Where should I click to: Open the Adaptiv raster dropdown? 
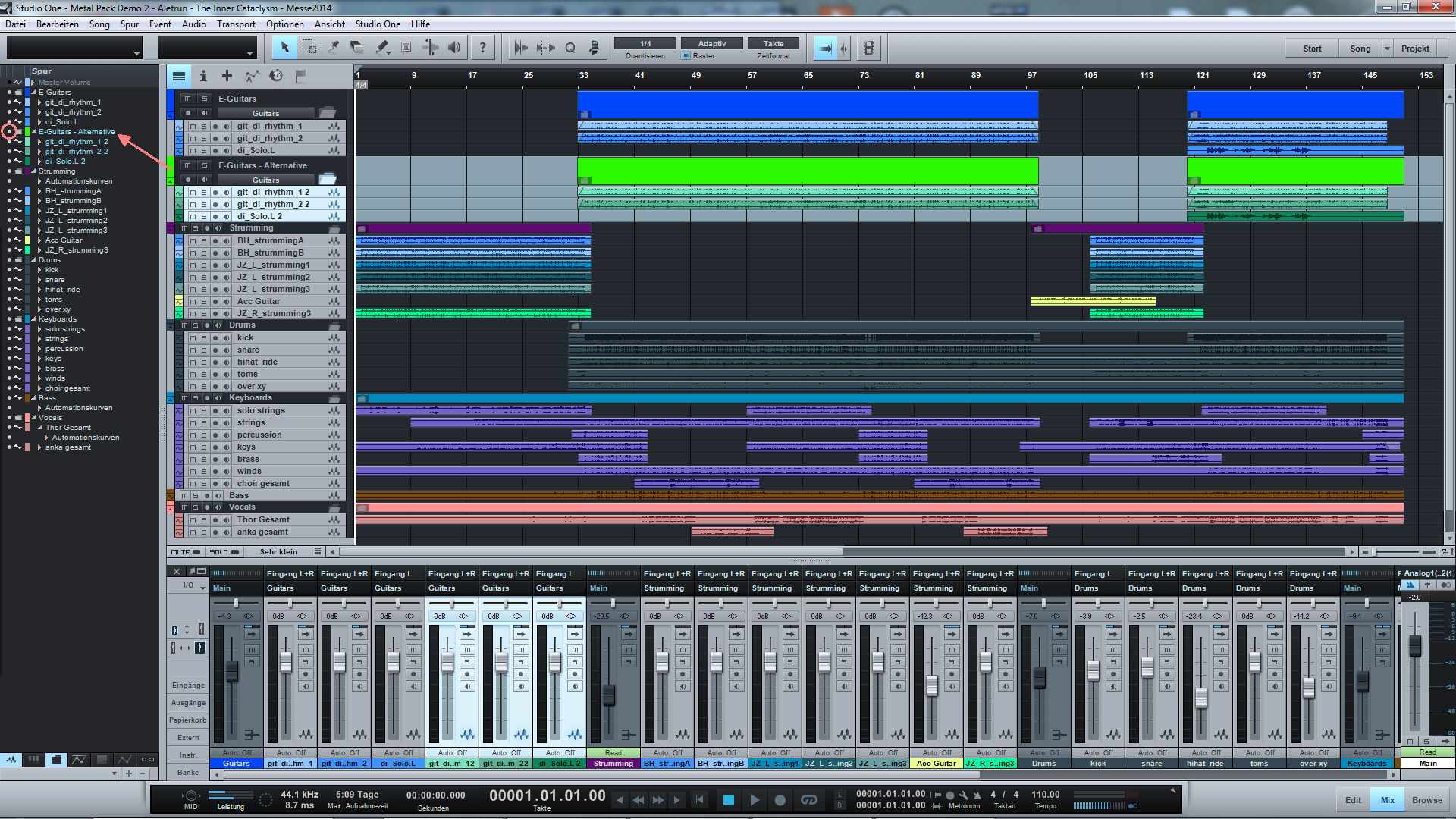(712, 44)
